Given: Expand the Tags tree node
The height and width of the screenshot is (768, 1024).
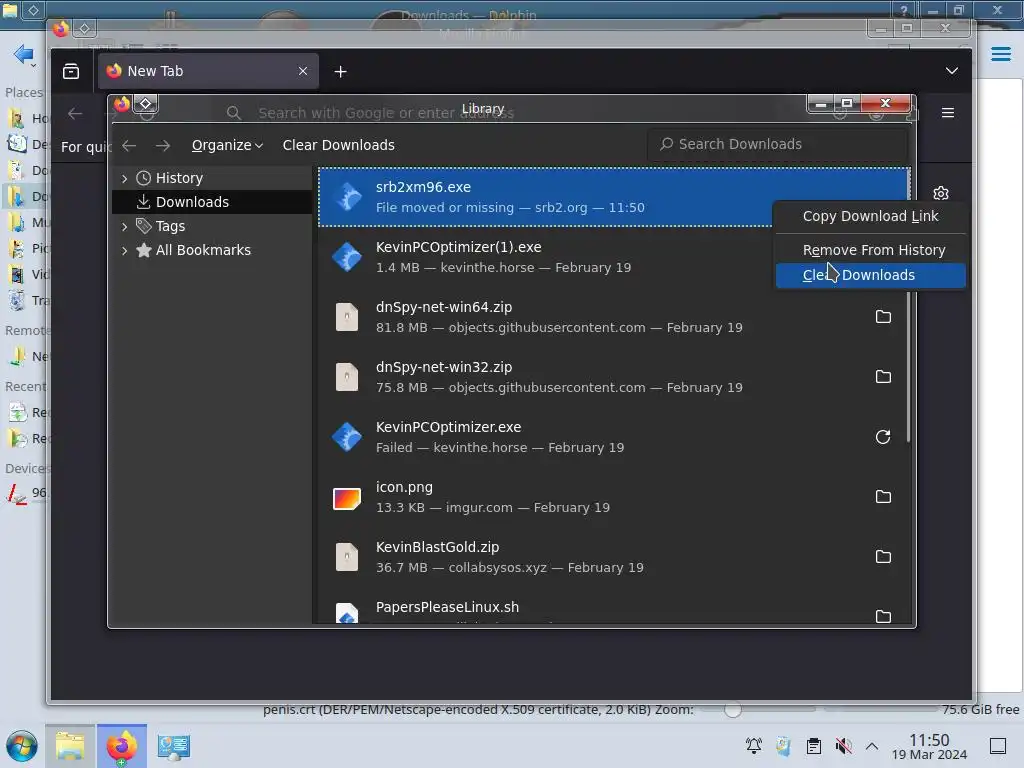Looking at the screenshot, I should [x=124, y=227].
